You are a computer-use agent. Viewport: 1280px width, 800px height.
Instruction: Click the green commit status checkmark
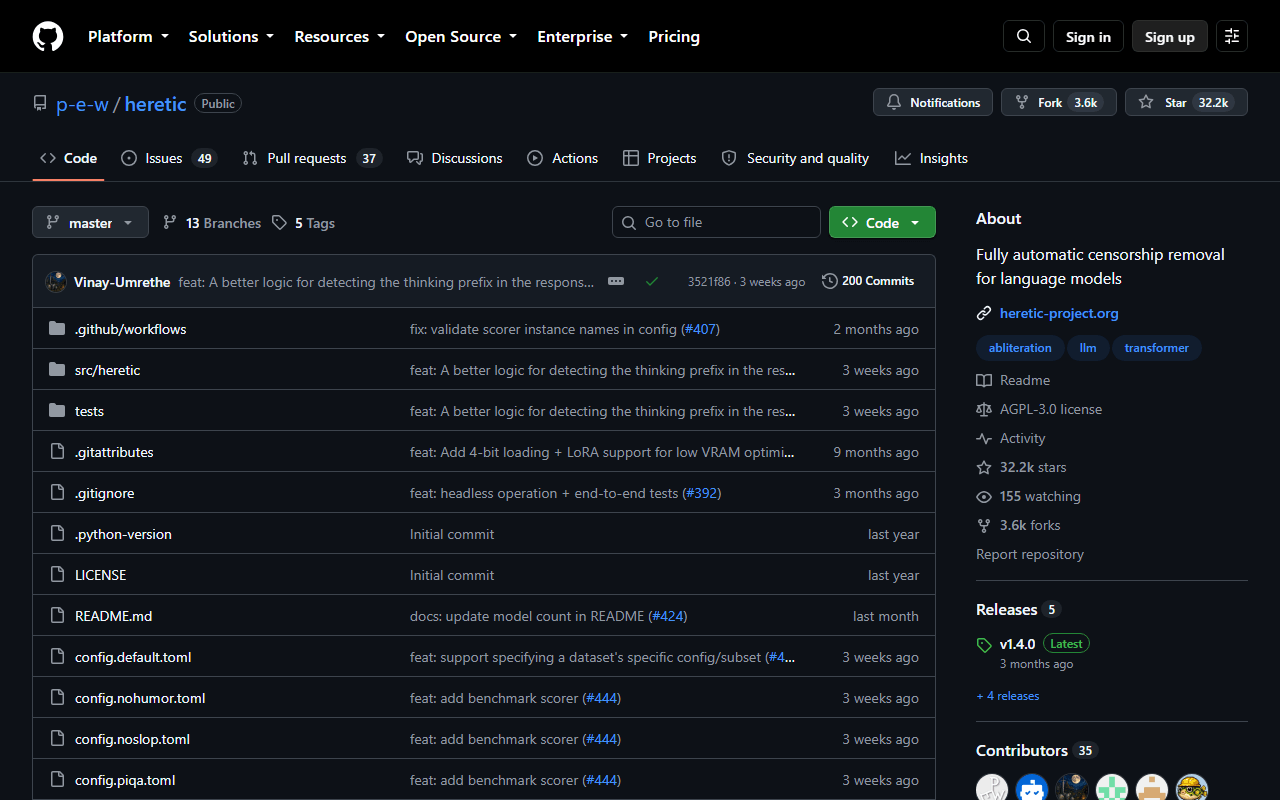pyautogui.click(x=652, y=282)
